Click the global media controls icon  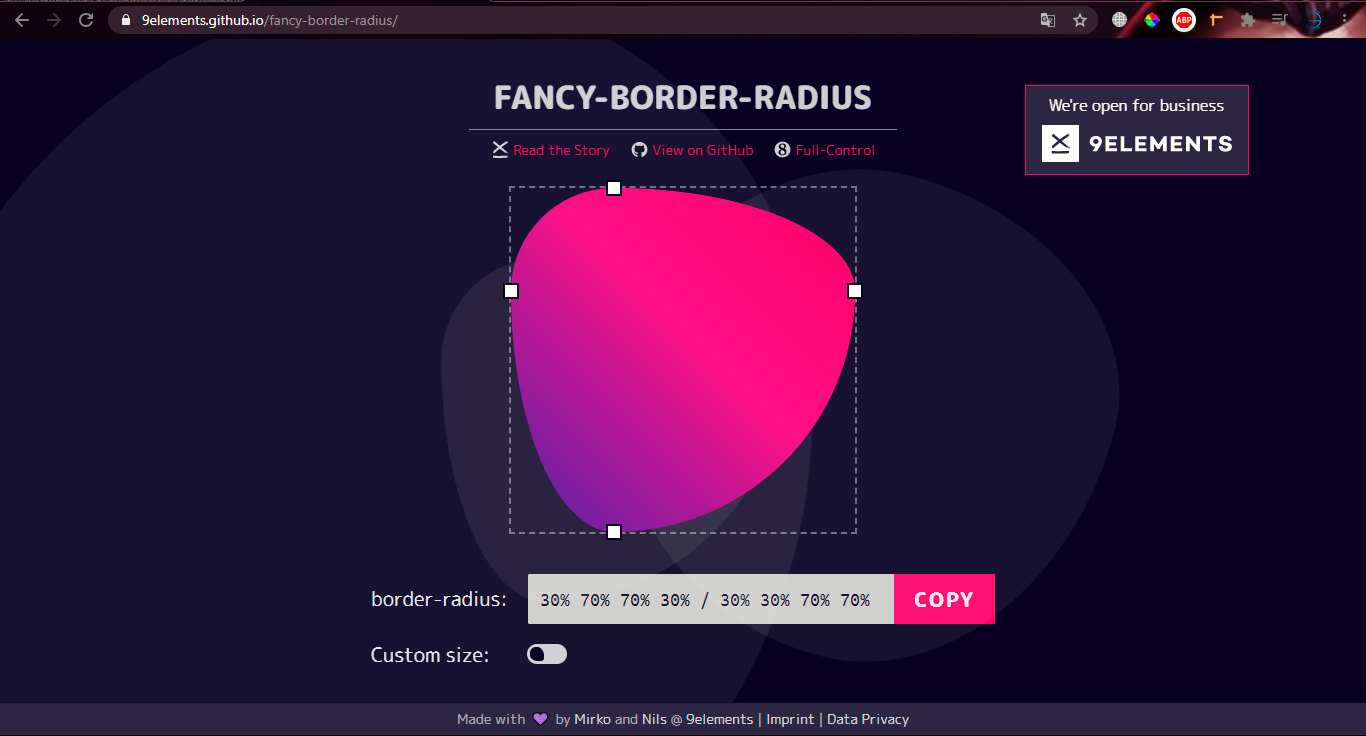coord(1279,19)
